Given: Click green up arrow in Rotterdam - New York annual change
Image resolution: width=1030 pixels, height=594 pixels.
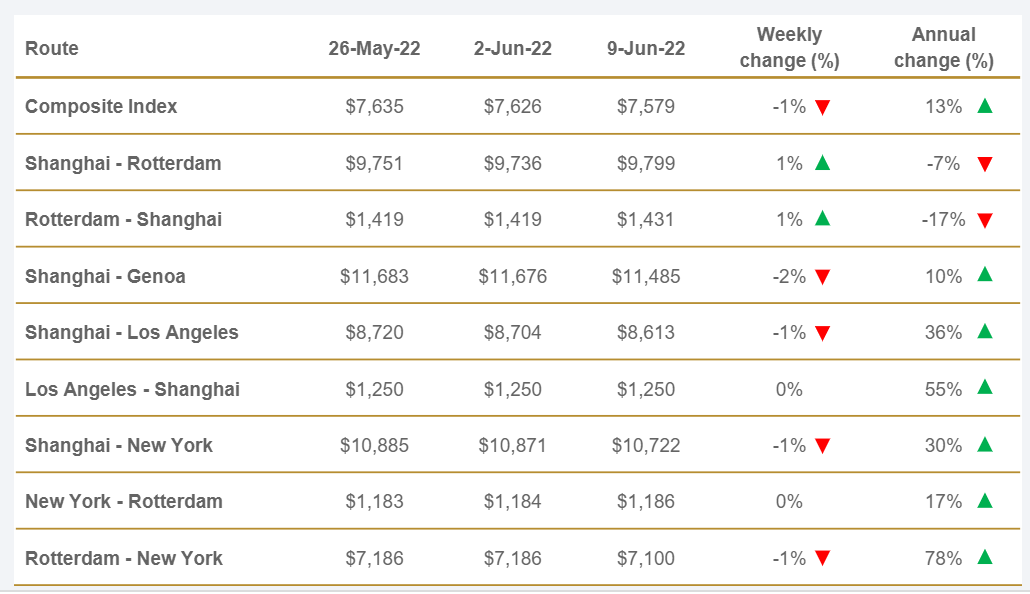Looking at the screenshot, I should click(985, 557).
